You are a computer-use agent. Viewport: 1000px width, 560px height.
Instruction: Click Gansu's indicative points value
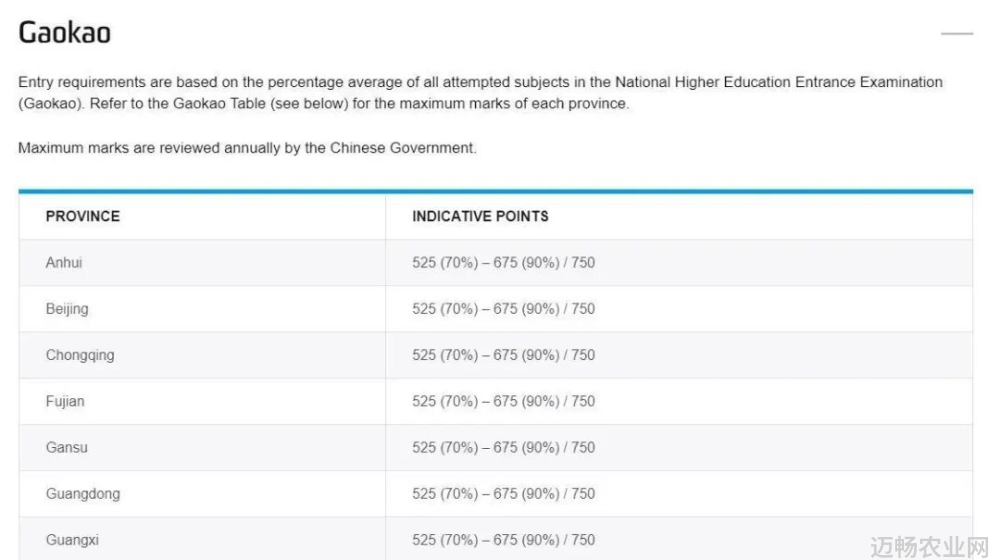click(503, 447)
